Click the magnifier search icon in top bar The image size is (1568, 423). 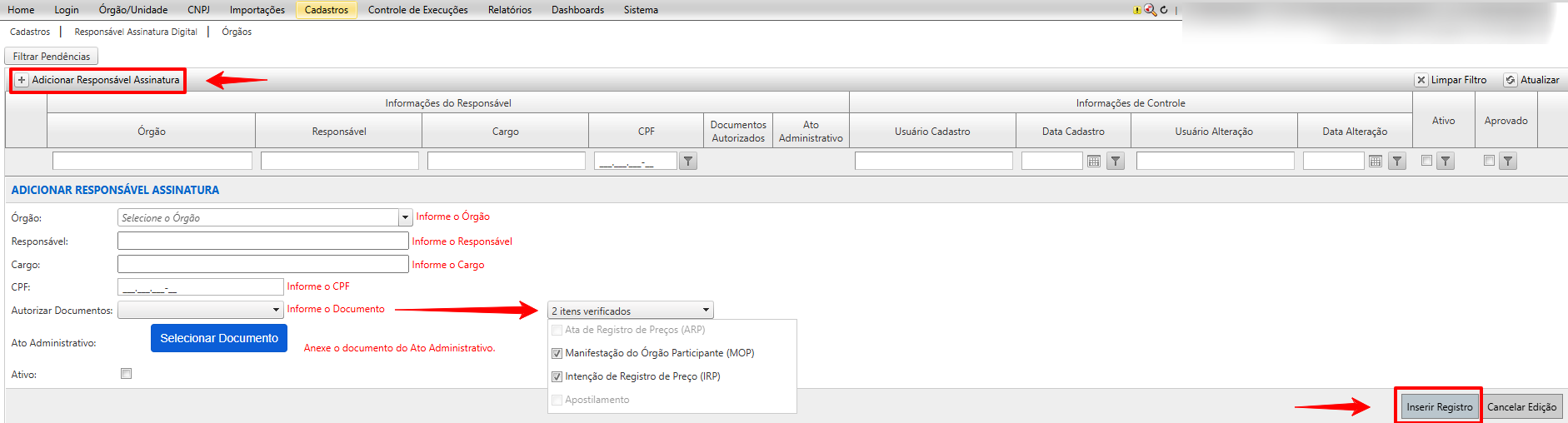(x=1151, y=10)
